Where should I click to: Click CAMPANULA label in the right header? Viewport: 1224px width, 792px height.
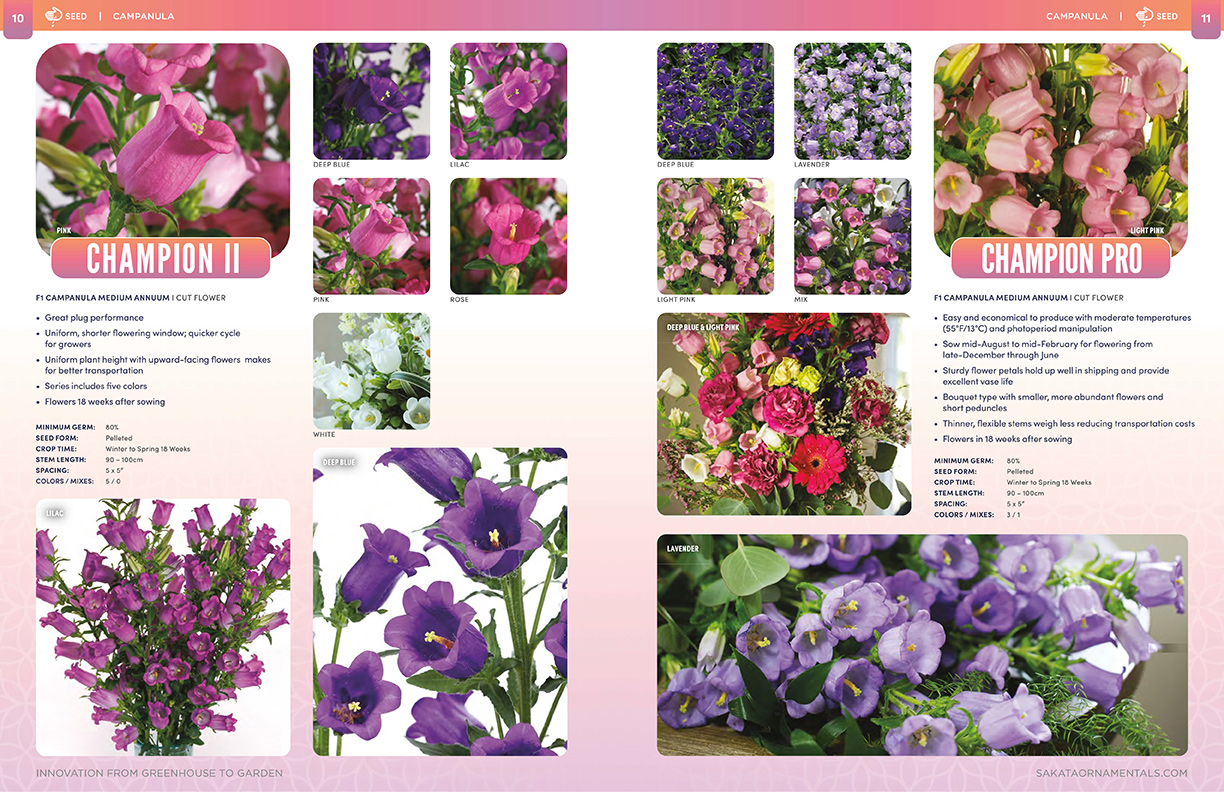(x=1076, y=17)
